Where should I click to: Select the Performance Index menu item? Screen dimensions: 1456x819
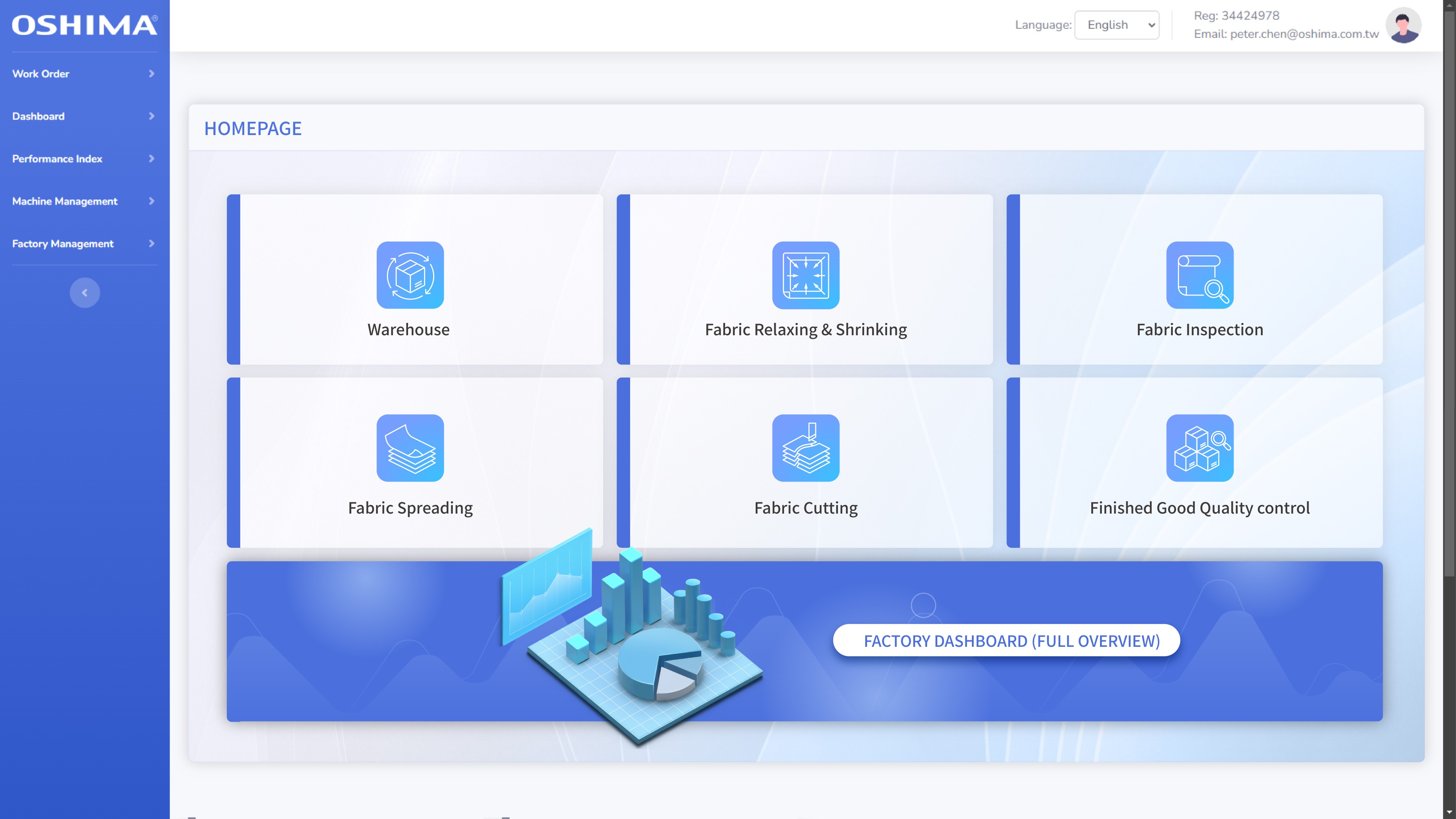coord(85,158)
